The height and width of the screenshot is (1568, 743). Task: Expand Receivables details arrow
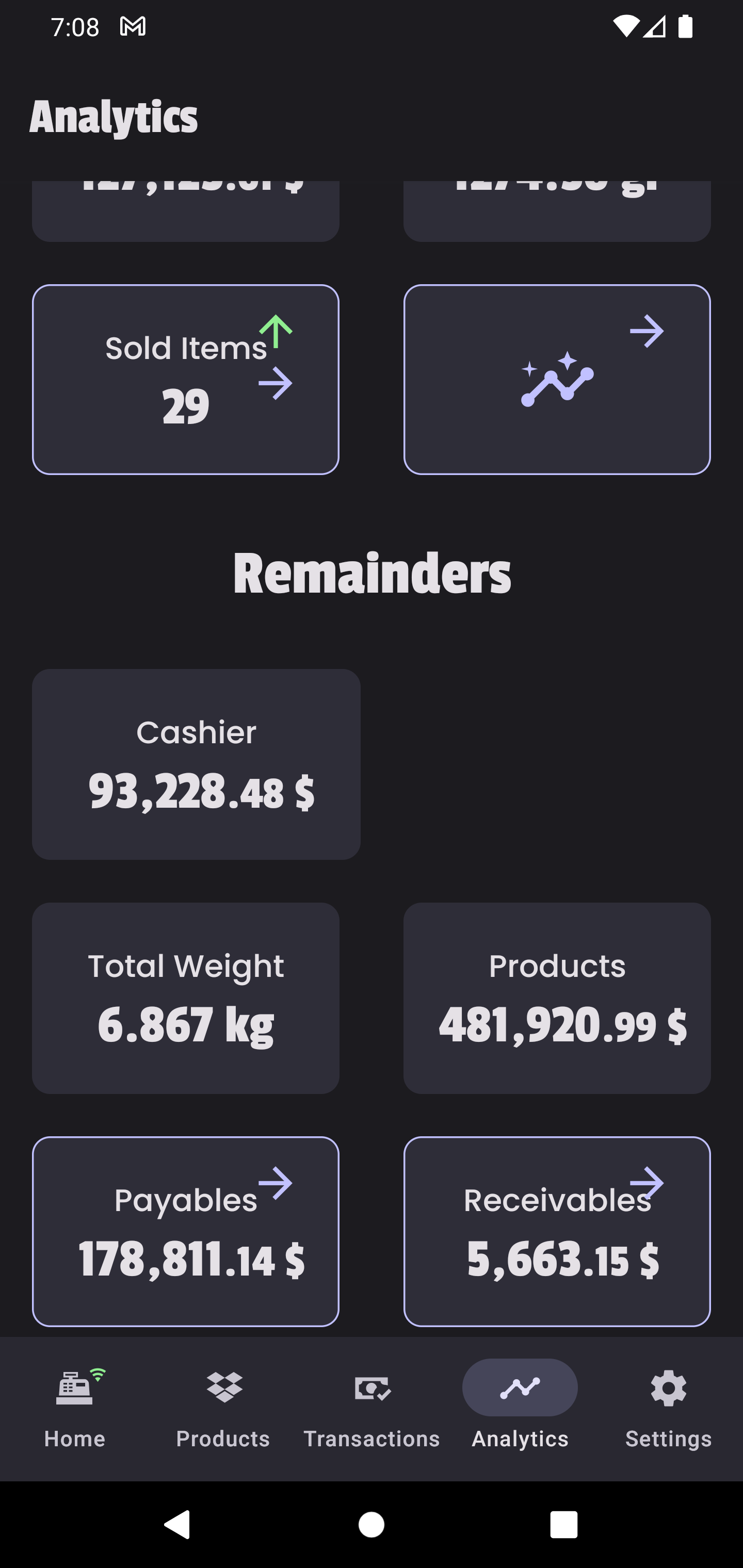point(647,1183)
